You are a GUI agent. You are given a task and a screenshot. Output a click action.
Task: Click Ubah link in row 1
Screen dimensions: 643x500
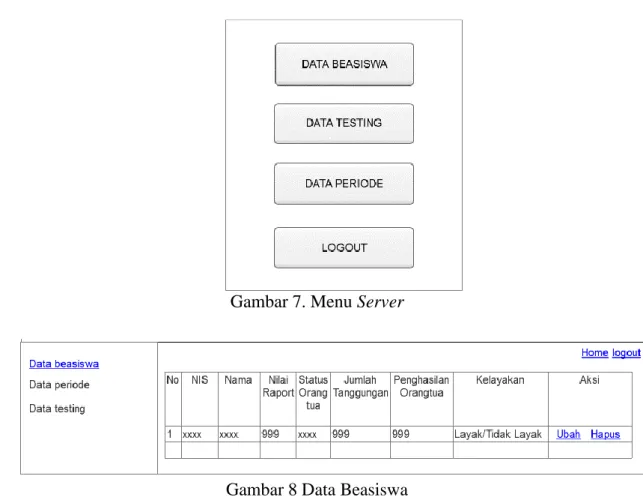pos(568,434)
